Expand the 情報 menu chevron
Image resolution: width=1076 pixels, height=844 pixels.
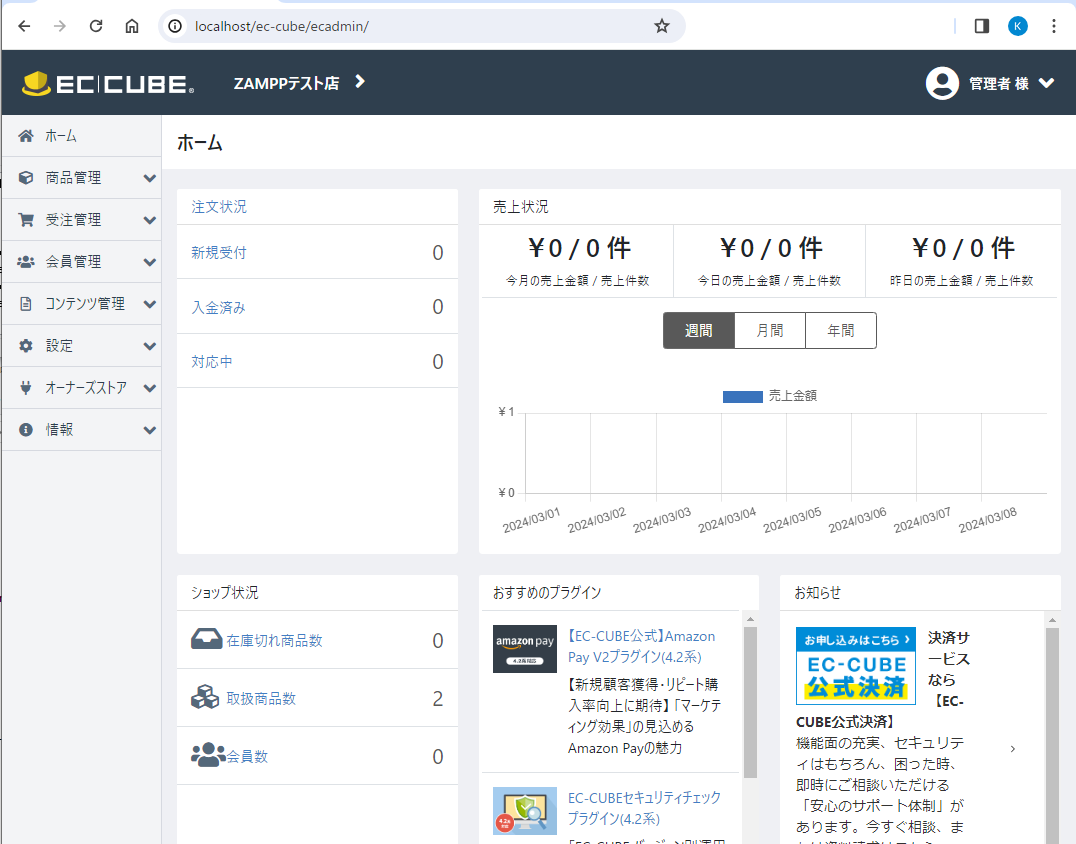tap(149, 430)
